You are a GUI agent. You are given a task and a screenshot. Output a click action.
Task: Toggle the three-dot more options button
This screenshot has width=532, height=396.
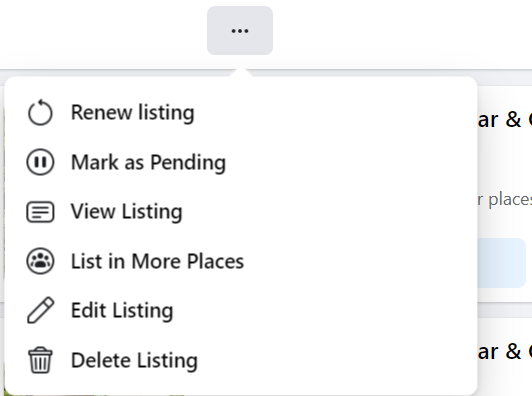tap(240, 31)
